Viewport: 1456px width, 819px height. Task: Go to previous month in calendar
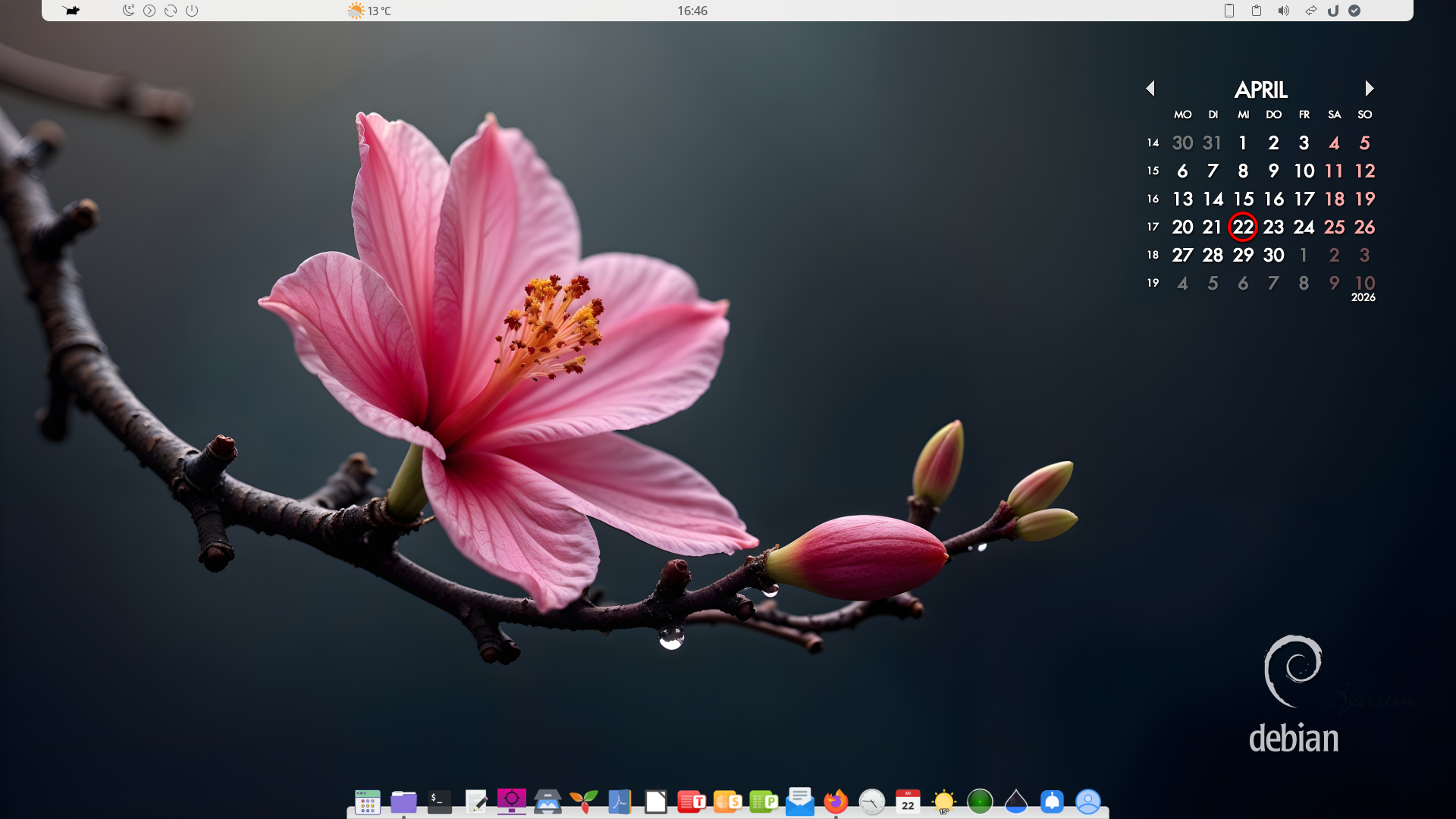click(1150, 89)
